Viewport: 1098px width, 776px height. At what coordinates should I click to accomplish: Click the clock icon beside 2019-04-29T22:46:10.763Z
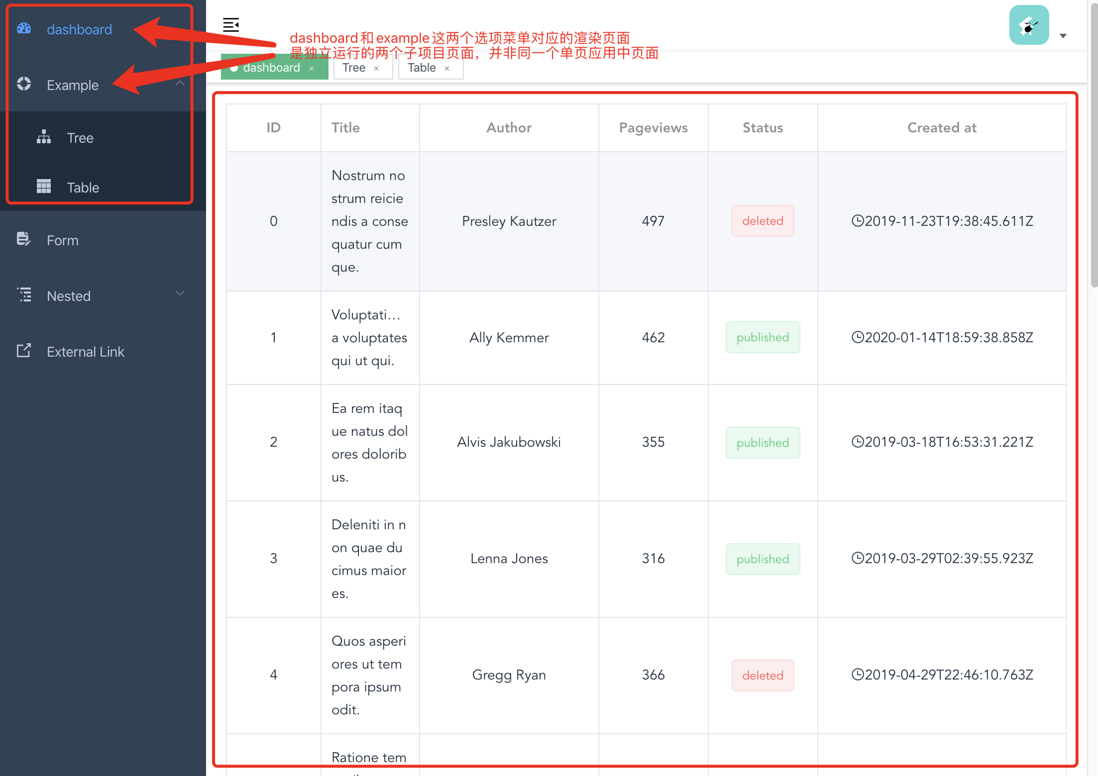857,674
